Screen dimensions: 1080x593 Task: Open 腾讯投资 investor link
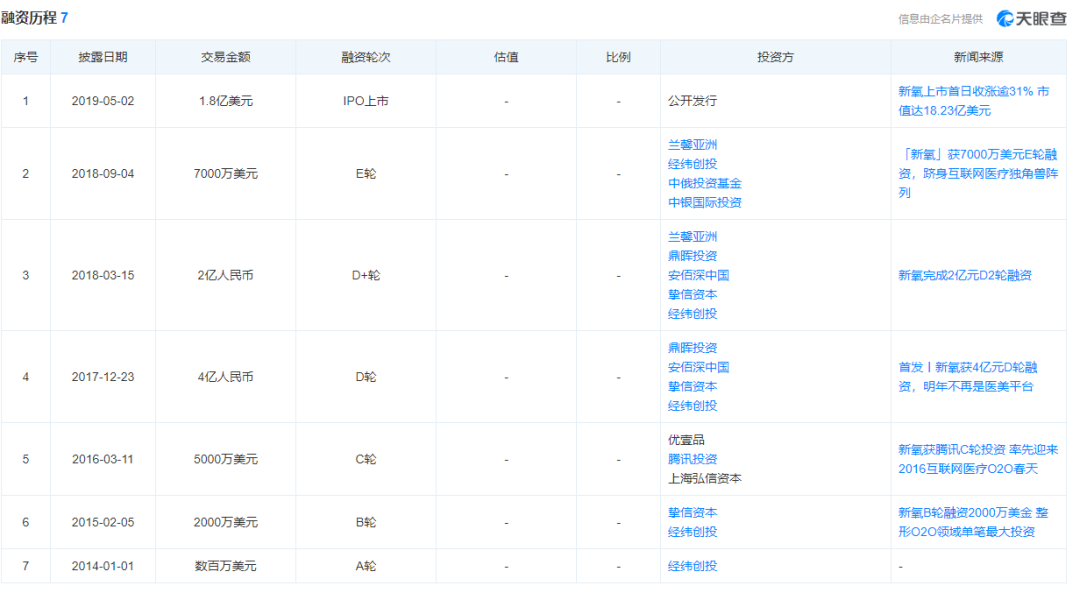coord(692,459)
